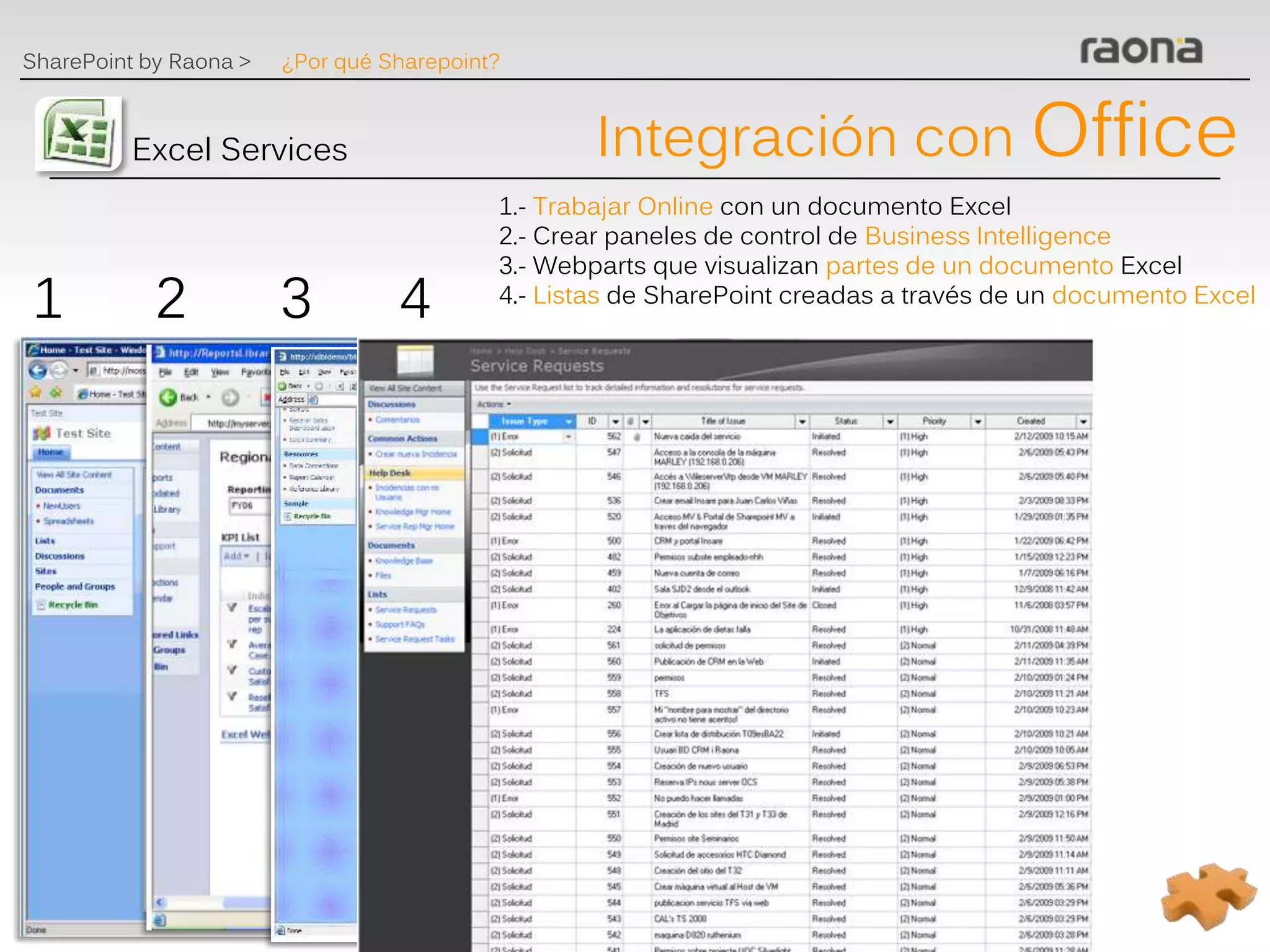The width and height of the screenshot is (1270, 952).
Task: Click left scroll arrow in ReportsLibrary window
Action: [159, 902]
